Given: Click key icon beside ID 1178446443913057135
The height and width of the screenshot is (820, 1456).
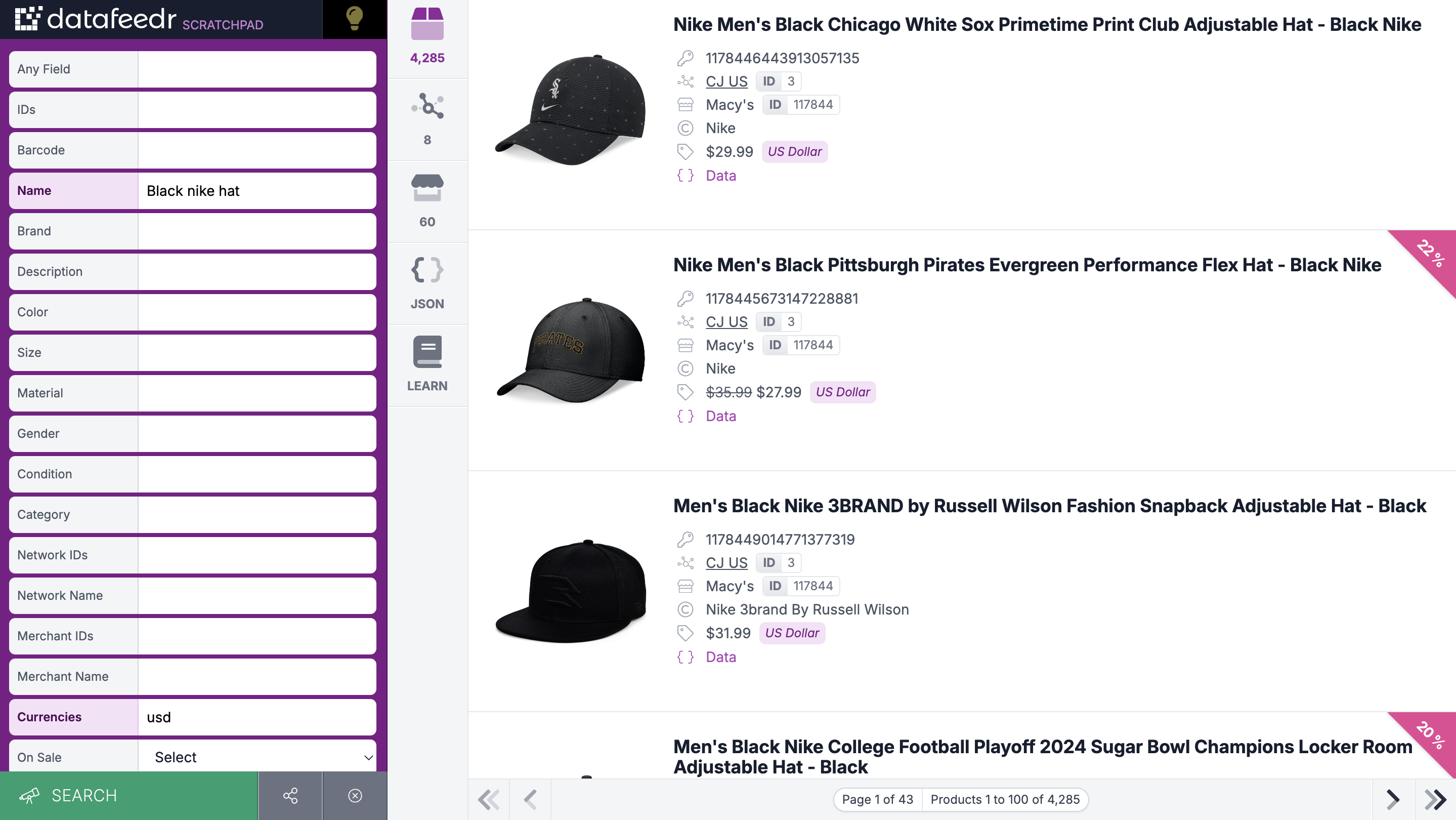Looking at the screenshot, I should [685, 58].
